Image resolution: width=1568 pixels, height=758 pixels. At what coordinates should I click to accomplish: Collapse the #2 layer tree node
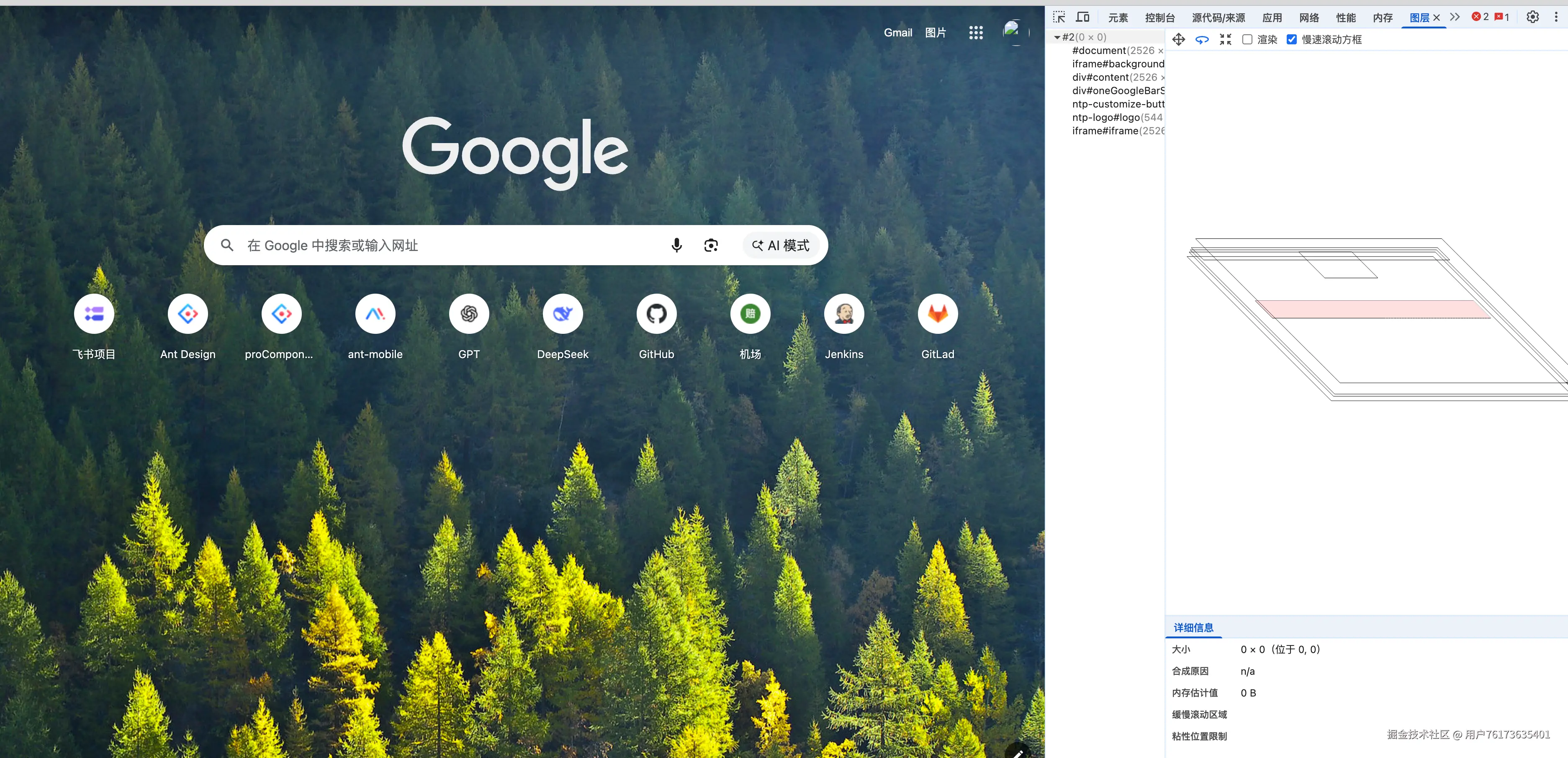1057,37
